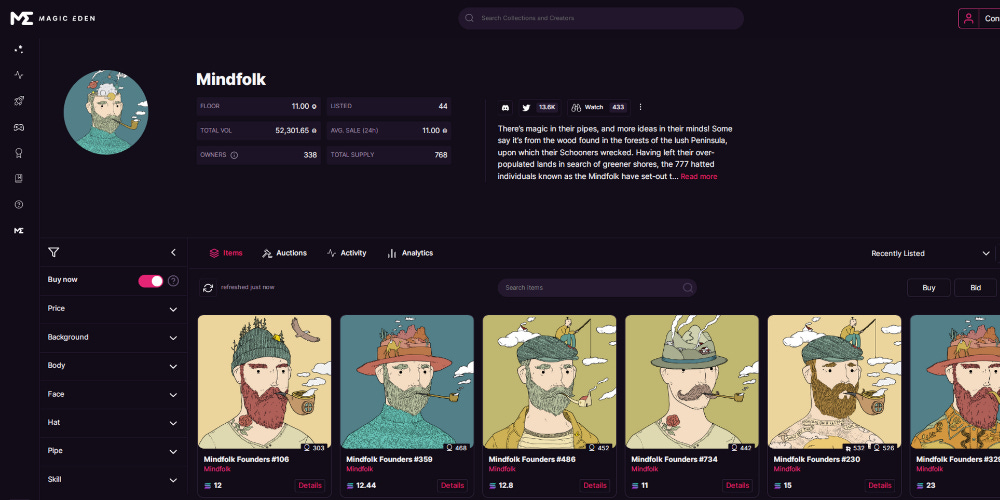Click Read more in the description
The height and width of the screenshot is (500, 1000).
699,177
